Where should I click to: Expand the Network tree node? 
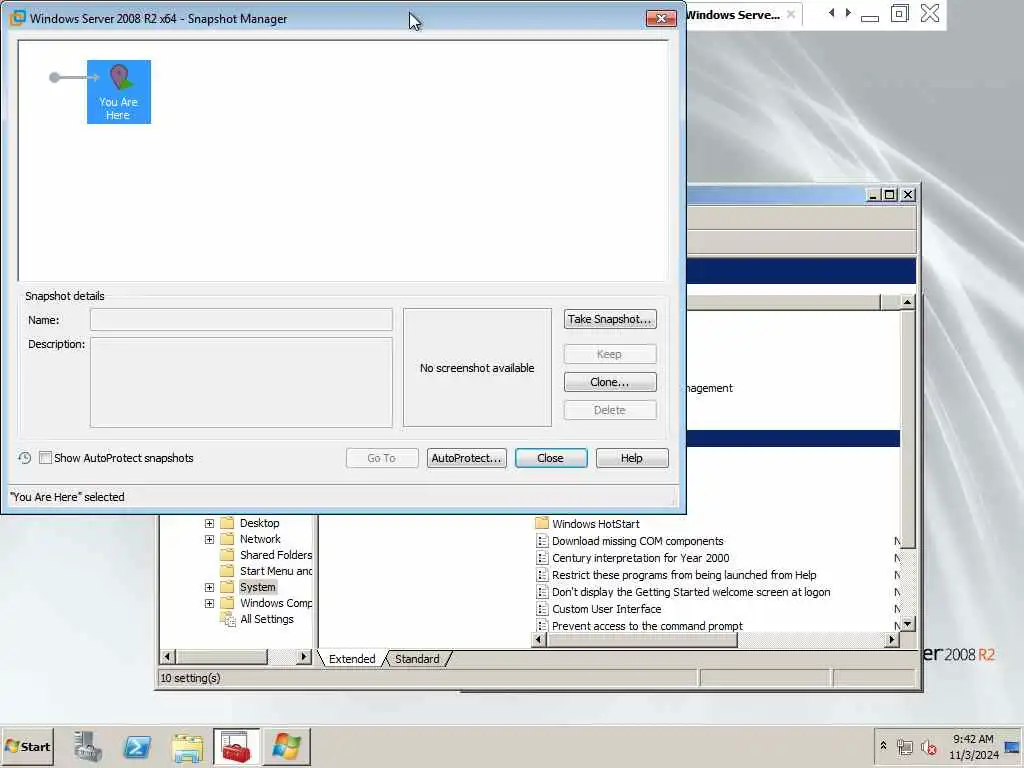coord(209,539)
